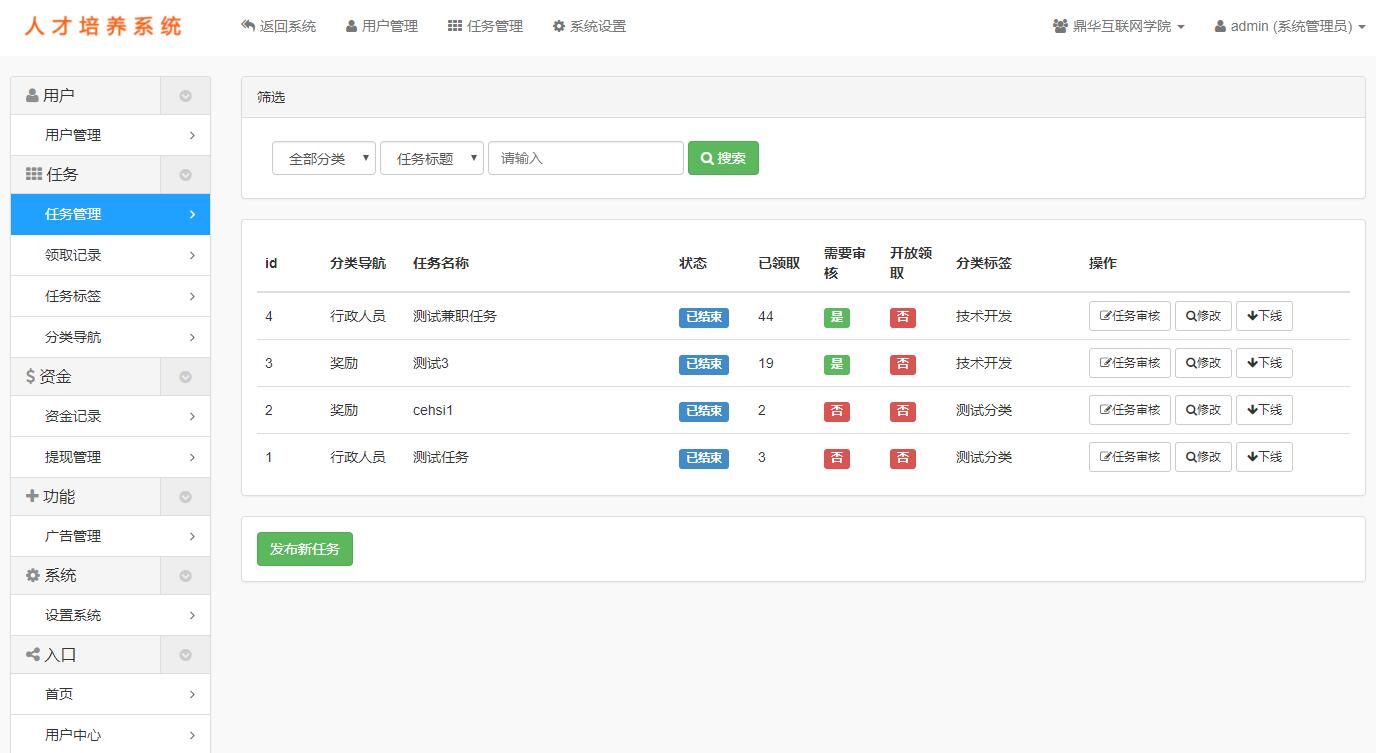The image size is (1376, 753).
Task: Collapse the 资金 sidebar section arrow
Action: (x=185, y=377)
